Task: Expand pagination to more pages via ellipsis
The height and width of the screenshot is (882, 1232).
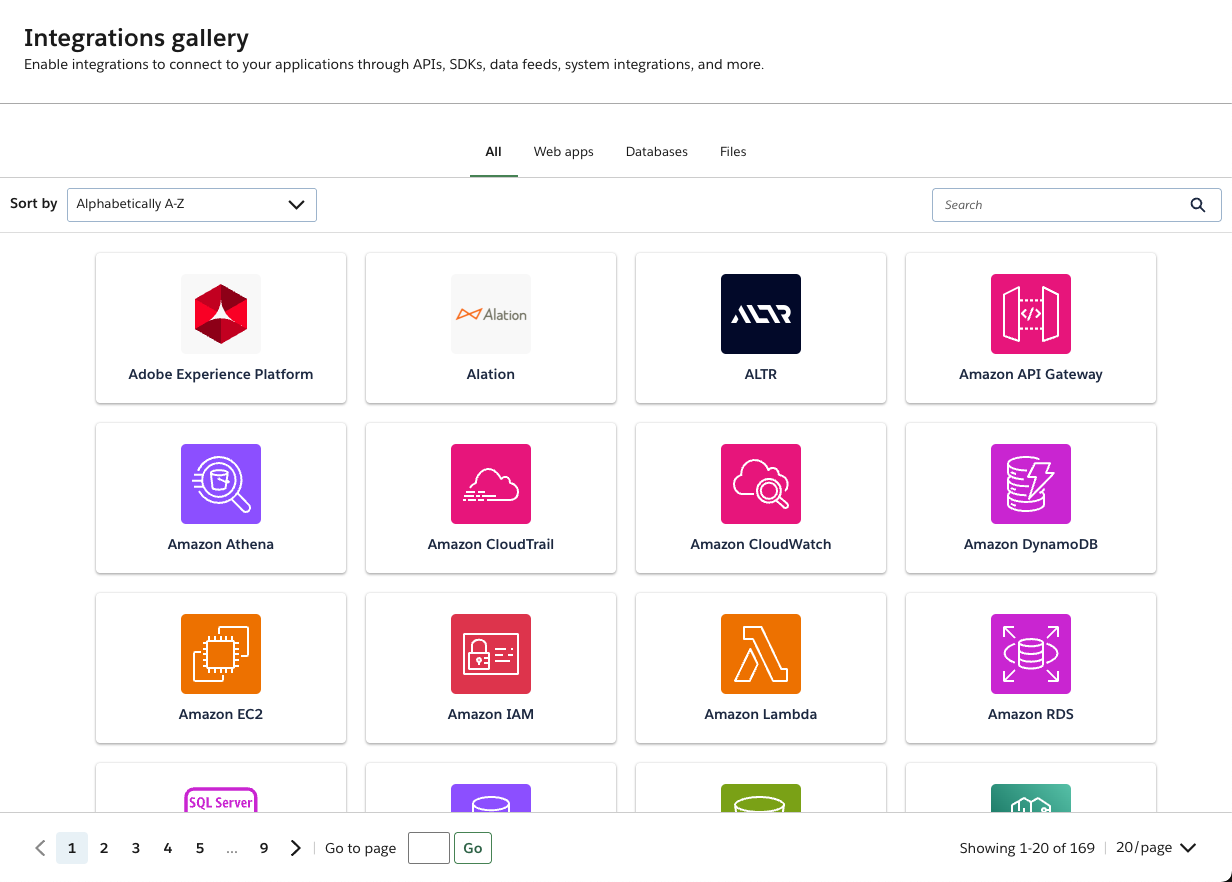Action: (x=232, y=847)
